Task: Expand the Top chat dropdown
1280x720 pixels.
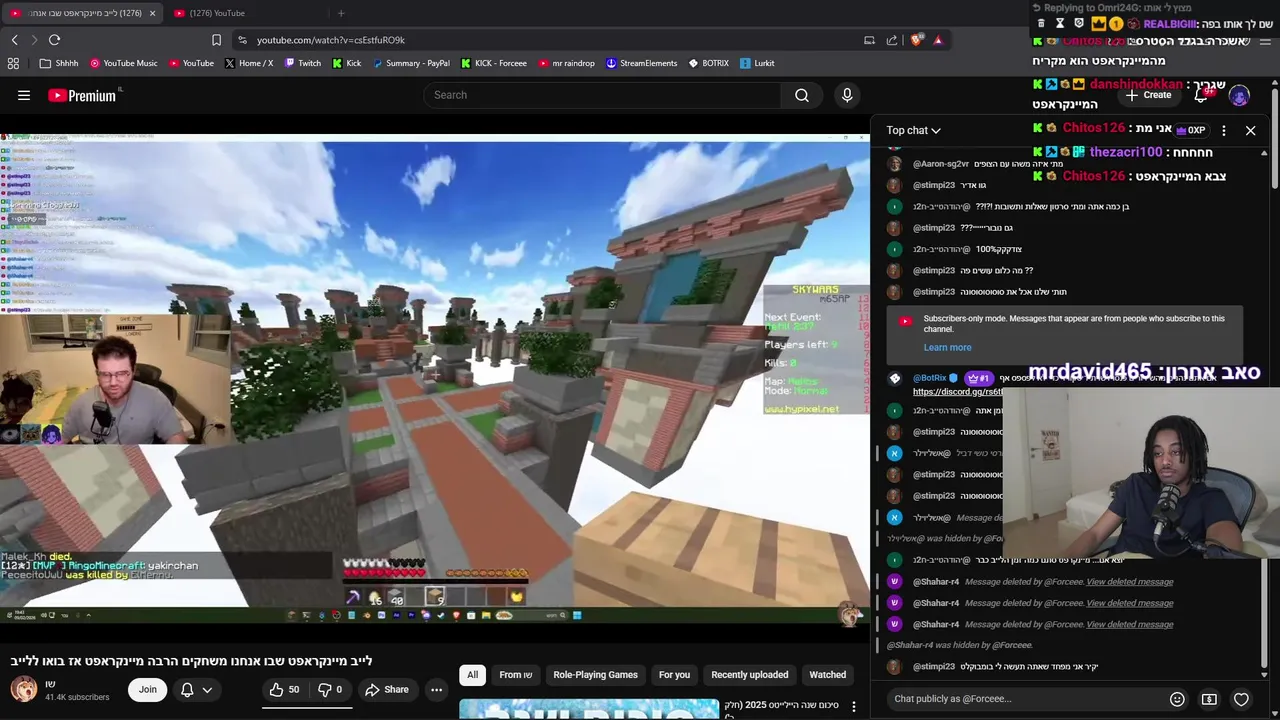Action: pos(913,130)
